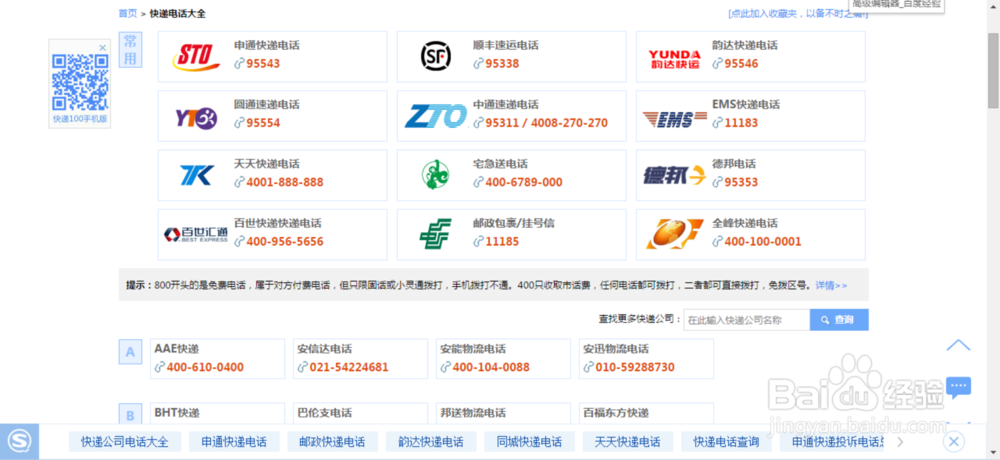Screen dimensions: 1000x460
Task: Click the orange 全峰快递 logo
Action: pos(674,234)
